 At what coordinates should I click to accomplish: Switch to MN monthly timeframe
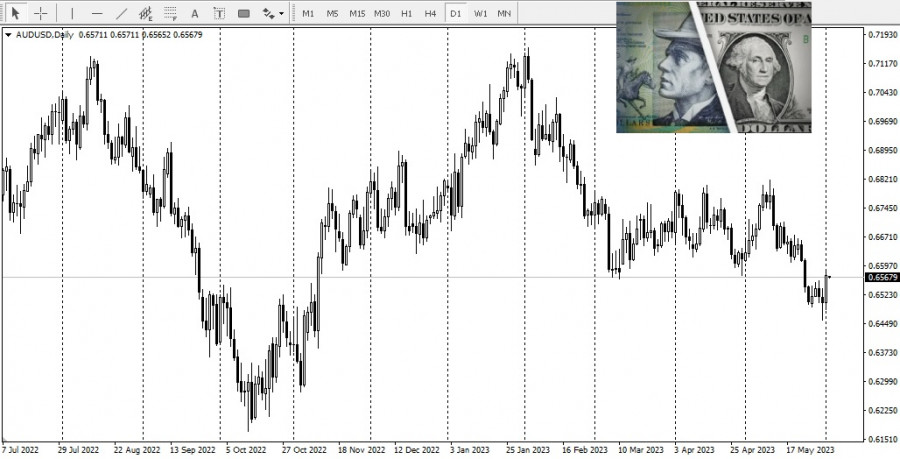(x=504, y=13)
